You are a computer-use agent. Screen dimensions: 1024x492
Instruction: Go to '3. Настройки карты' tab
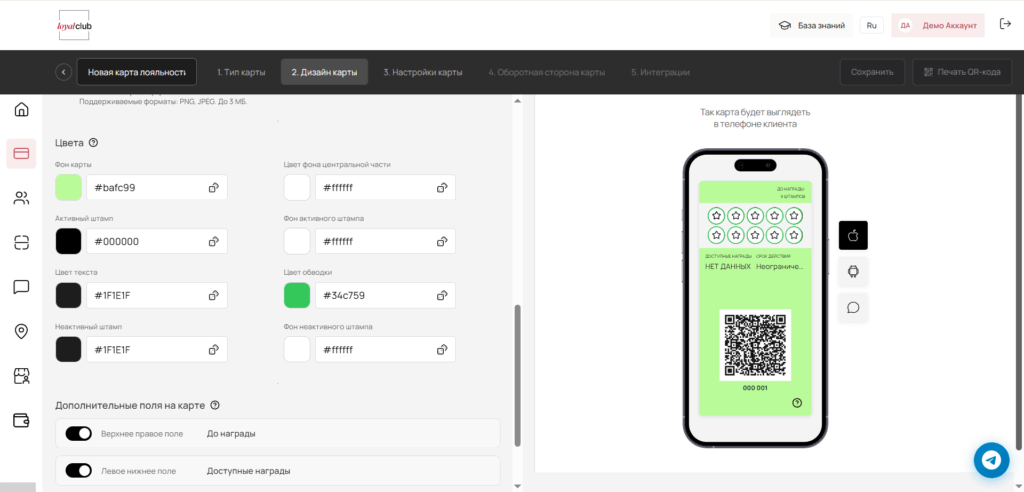(x=423, y=72)
